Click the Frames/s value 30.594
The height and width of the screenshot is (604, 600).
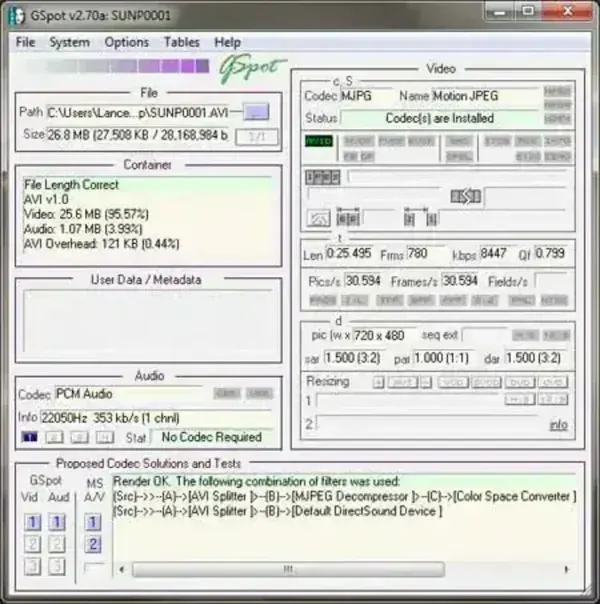tap(460, 281)
